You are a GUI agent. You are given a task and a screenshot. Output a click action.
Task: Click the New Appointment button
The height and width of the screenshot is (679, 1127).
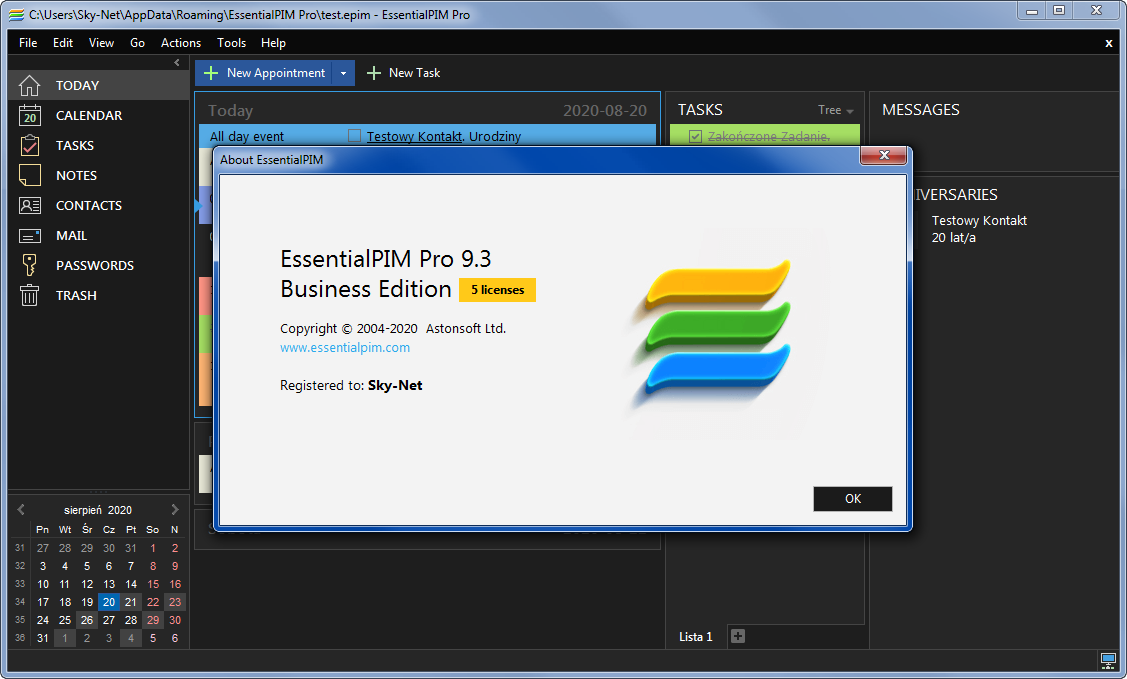[264, 73]
